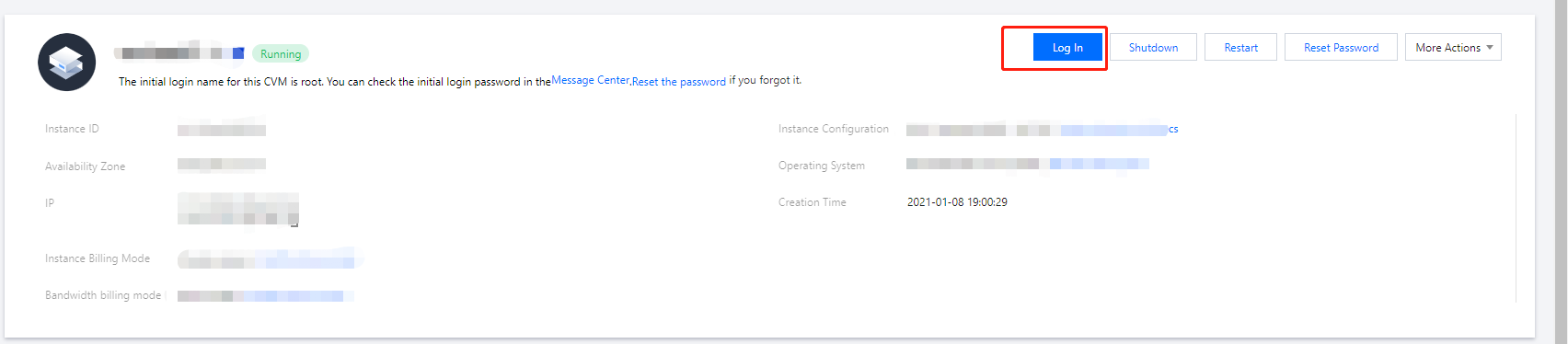This screenshot has width=1568, height=344.
Task: Click the More Actions dropdown arrow
Action: (1490, 48)
